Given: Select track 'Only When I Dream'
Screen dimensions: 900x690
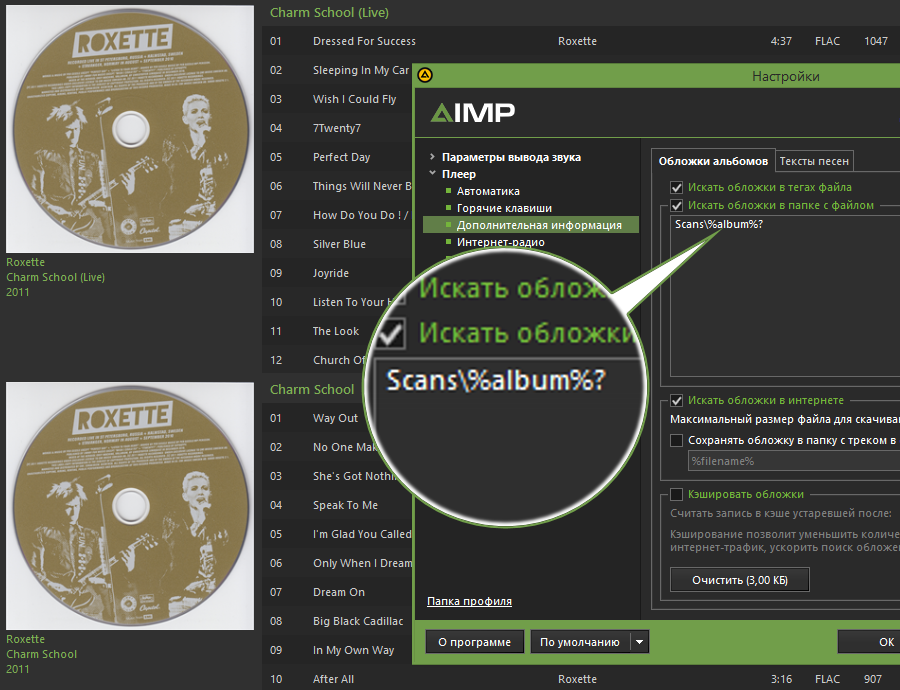Looking at the screenshot, I should coord(362,563).
